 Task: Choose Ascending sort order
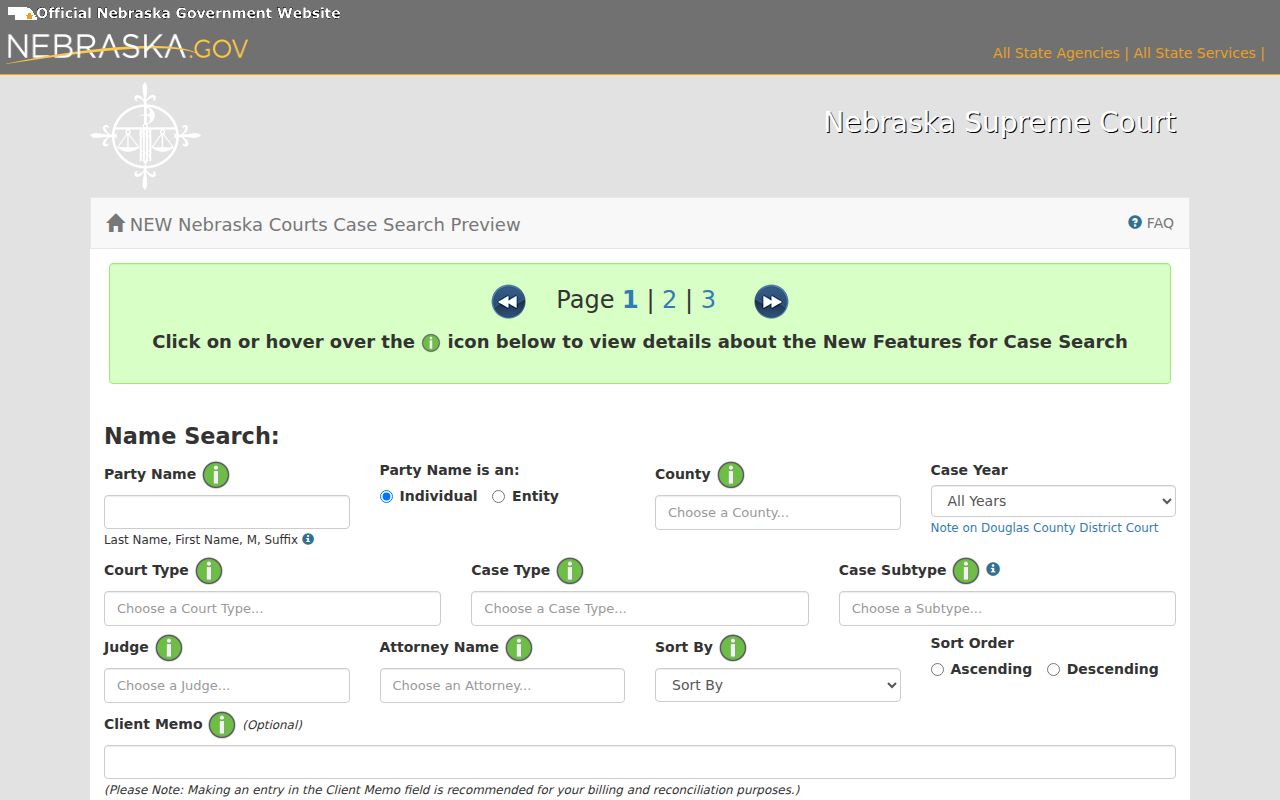click(x=937, y=670)
